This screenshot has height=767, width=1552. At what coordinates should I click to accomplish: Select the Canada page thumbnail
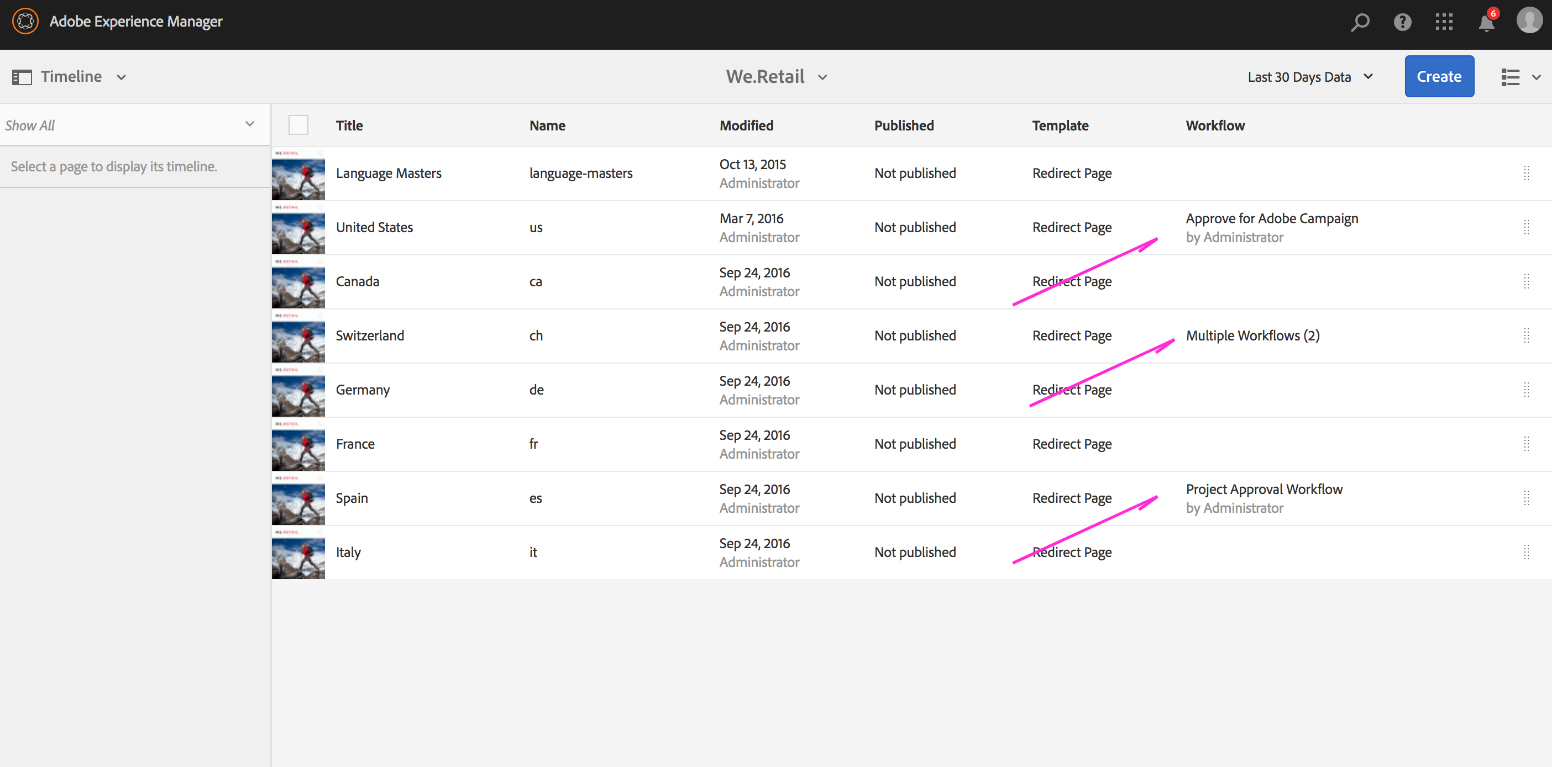(x=298, y=281)
